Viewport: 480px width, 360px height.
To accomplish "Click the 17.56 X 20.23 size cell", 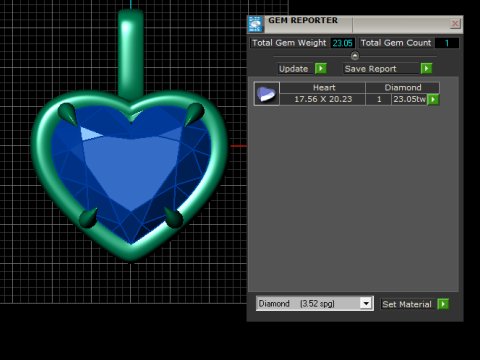I will tap(323, 99).
